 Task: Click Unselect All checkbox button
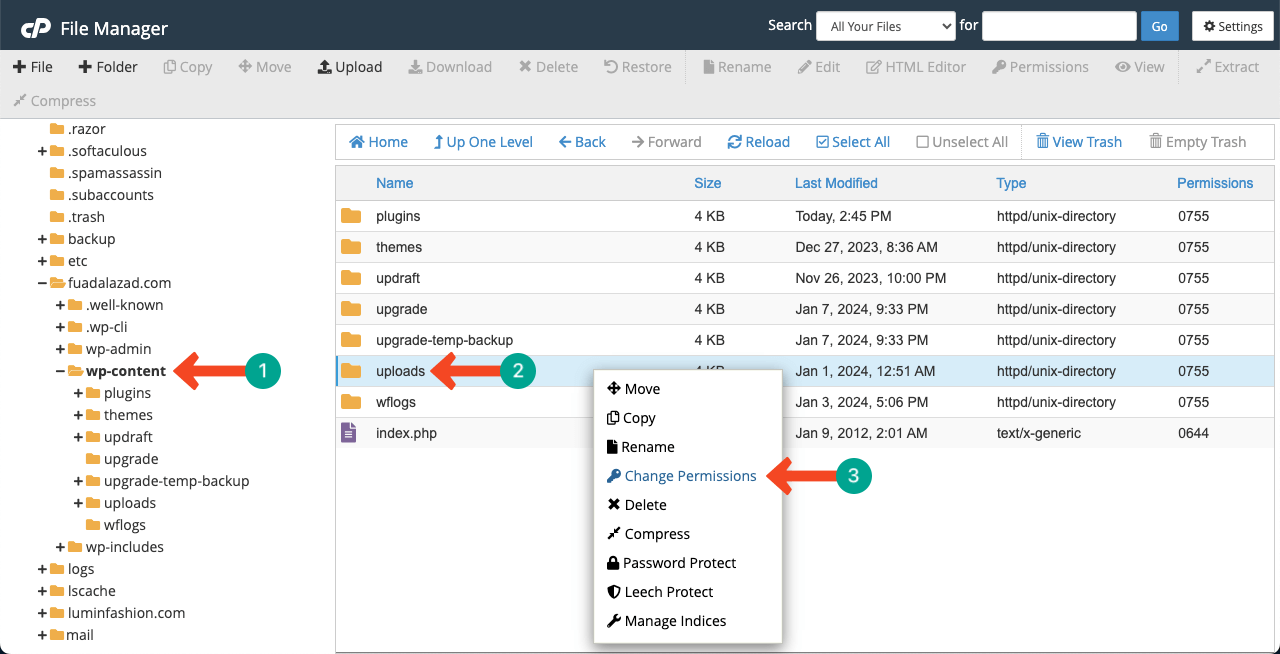coord(962,142)
